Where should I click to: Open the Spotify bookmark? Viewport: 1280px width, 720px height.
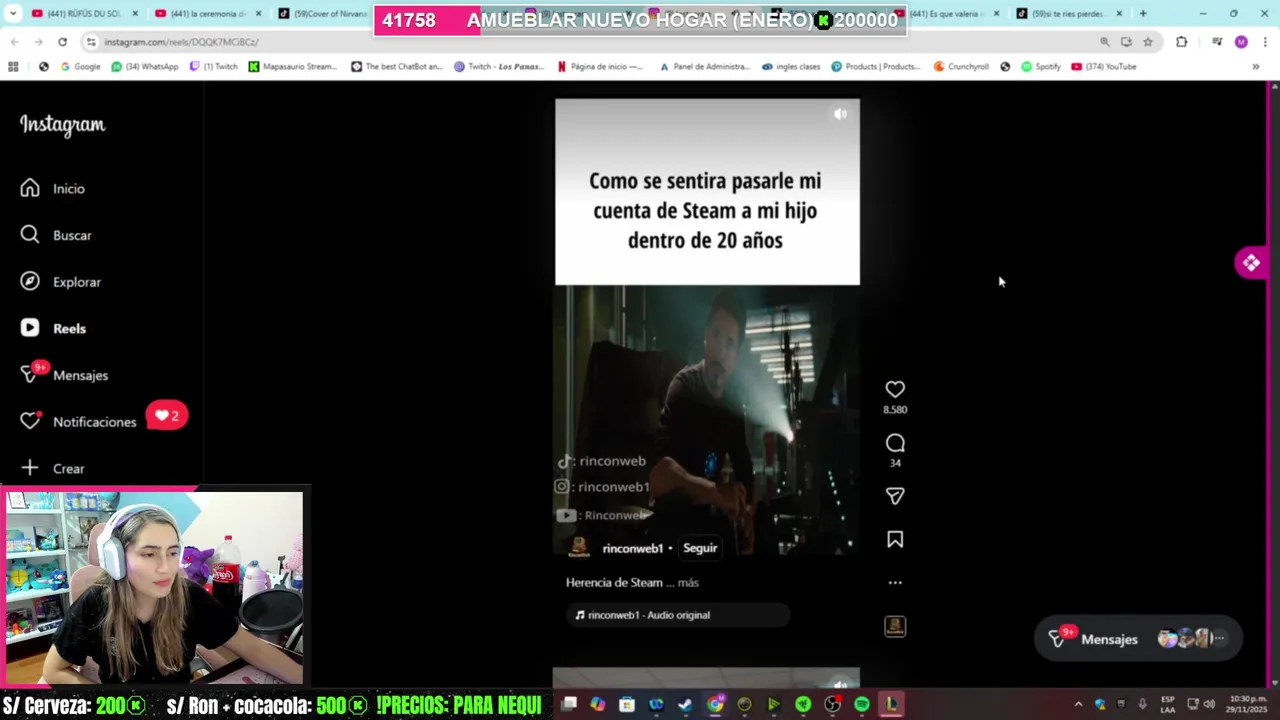click(1041, 67)
